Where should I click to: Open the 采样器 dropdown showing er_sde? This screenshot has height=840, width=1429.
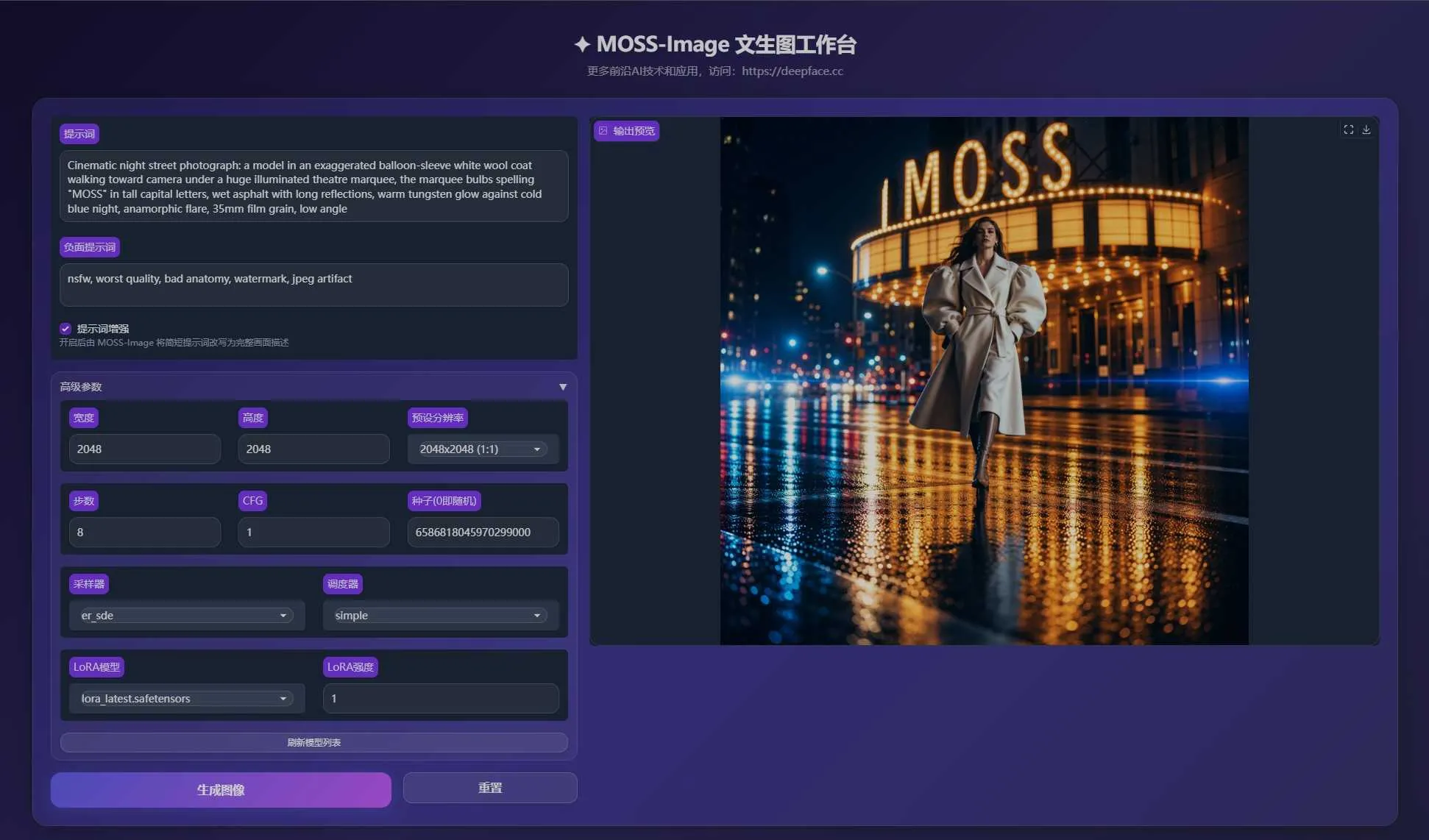pos(187,616)
